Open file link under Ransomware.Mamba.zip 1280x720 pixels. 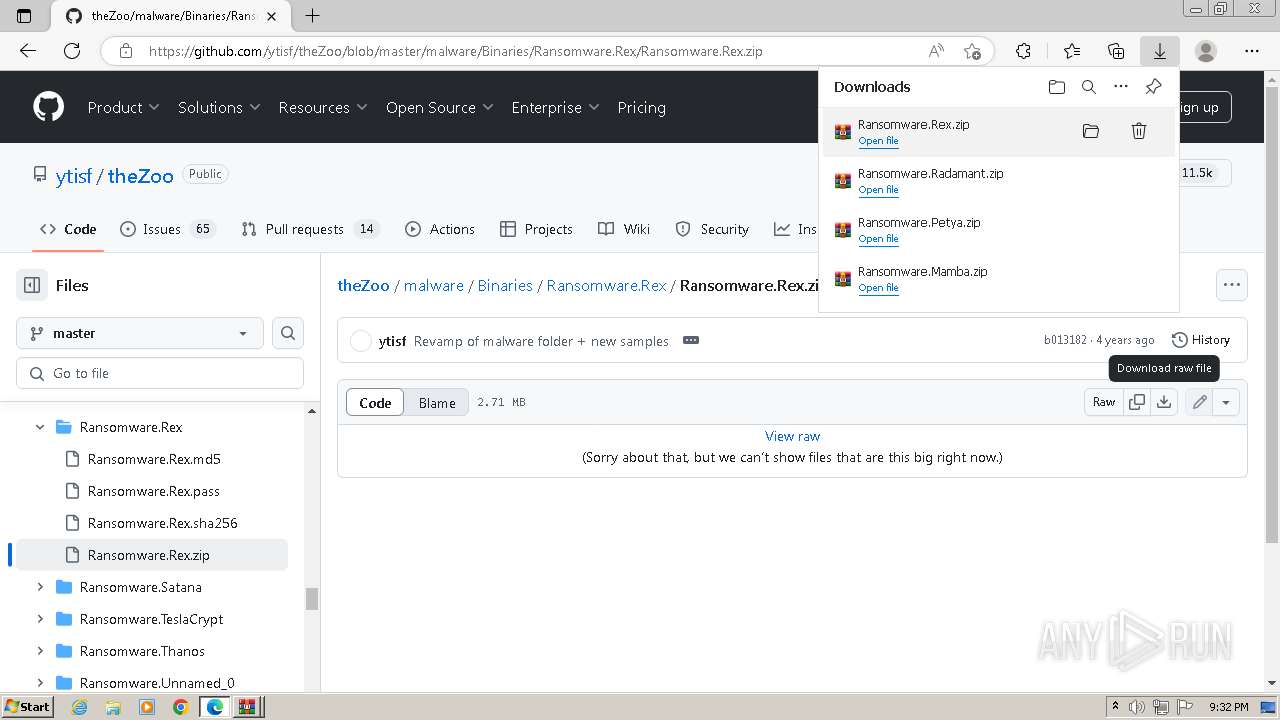pos(878,288)
